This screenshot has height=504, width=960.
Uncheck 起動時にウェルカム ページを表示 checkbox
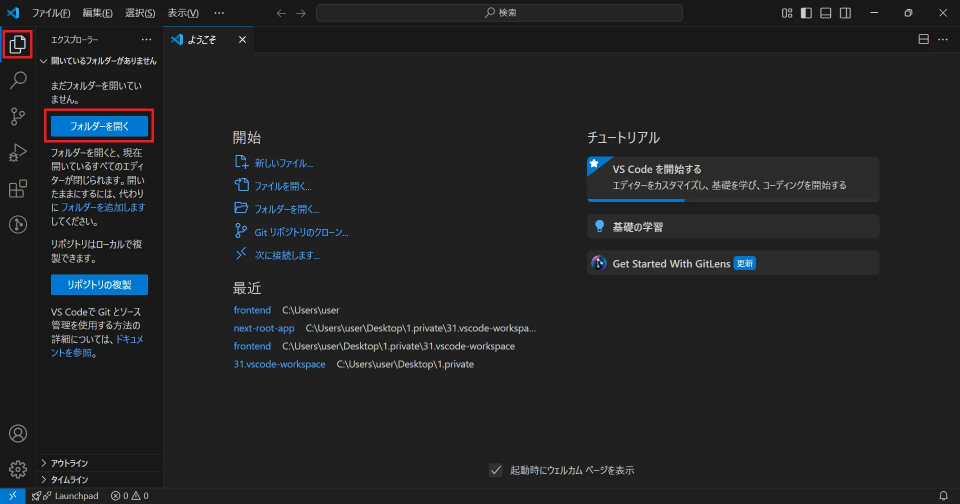496,470
